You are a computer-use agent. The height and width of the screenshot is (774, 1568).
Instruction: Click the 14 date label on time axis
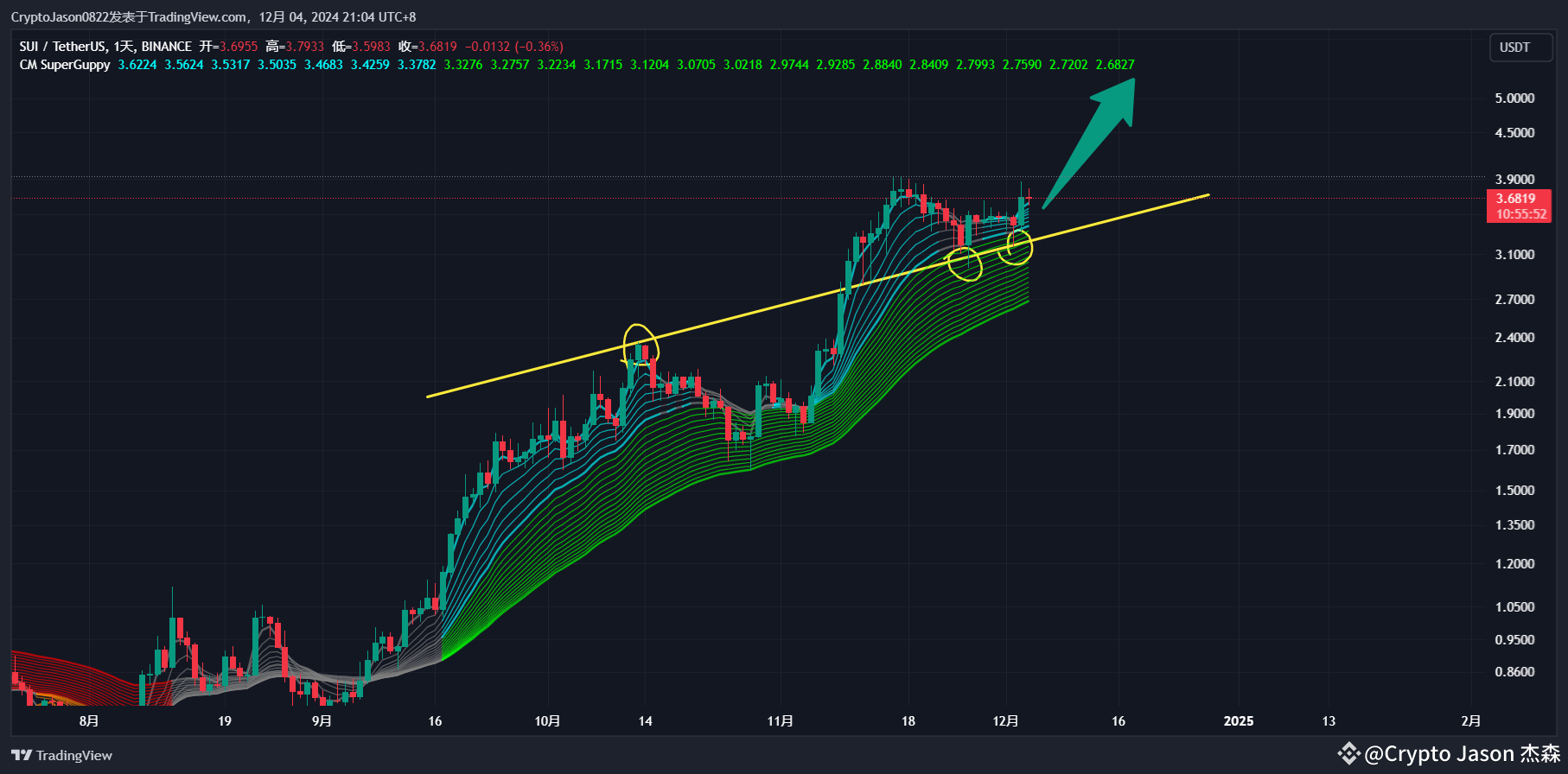click(646, 721)
